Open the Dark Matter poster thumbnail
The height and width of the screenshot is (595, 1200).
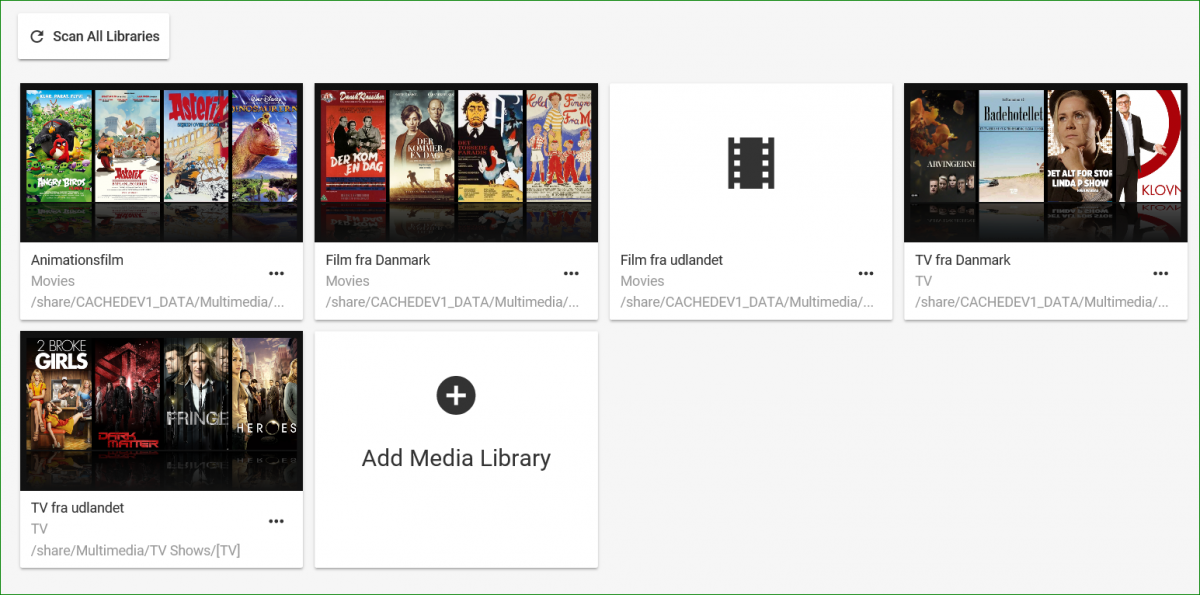click(128, 395)
